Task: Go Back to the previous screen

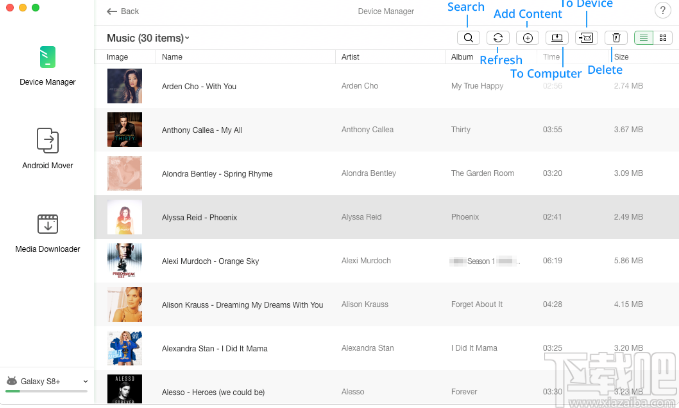Action: (123, 11)
